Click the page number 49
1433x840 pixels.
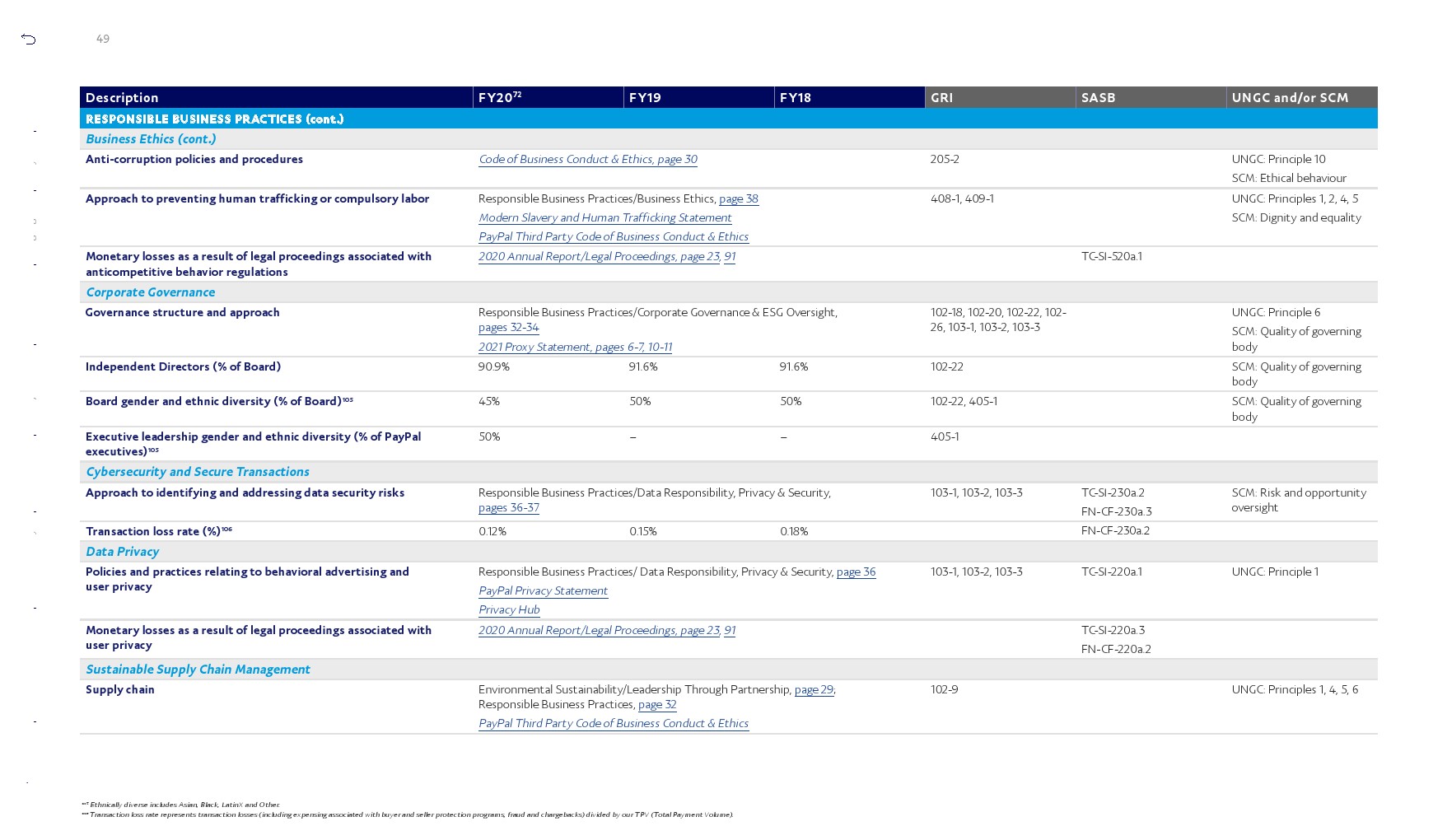[103, 39]
